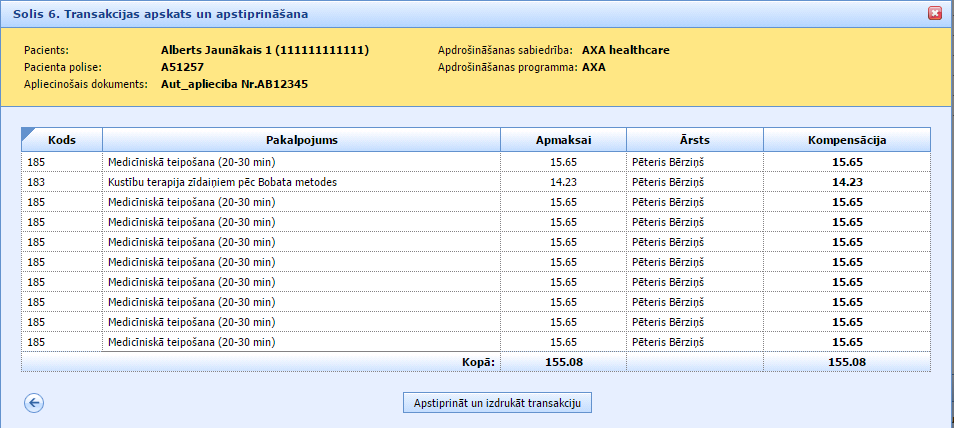
Task: Select the Ārsts column header
Action: (x=694, y=140)
